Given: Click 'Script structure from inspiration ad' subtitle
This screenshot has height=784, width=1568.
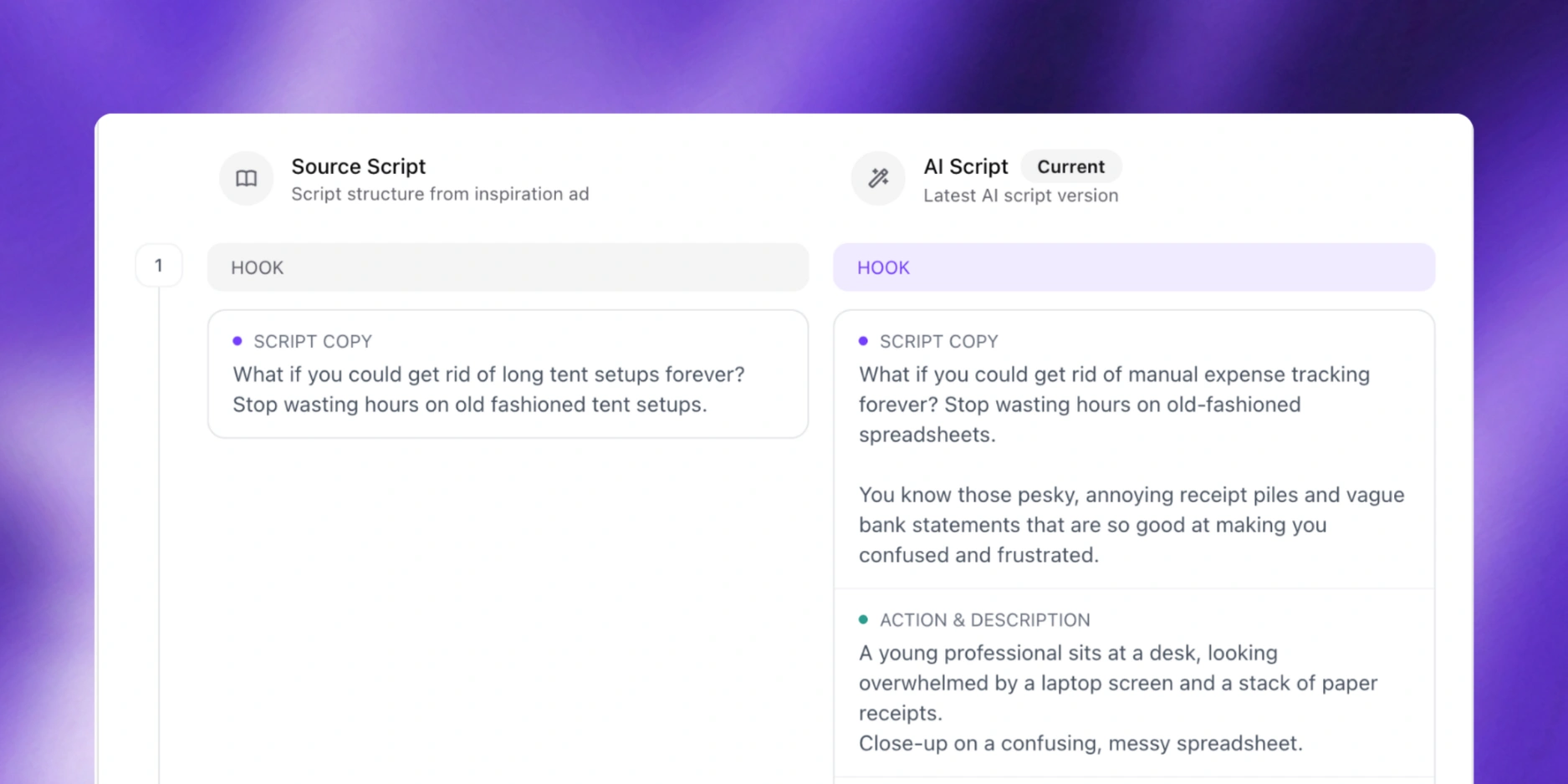Looking at the screenshot, I should pos(440,194).
